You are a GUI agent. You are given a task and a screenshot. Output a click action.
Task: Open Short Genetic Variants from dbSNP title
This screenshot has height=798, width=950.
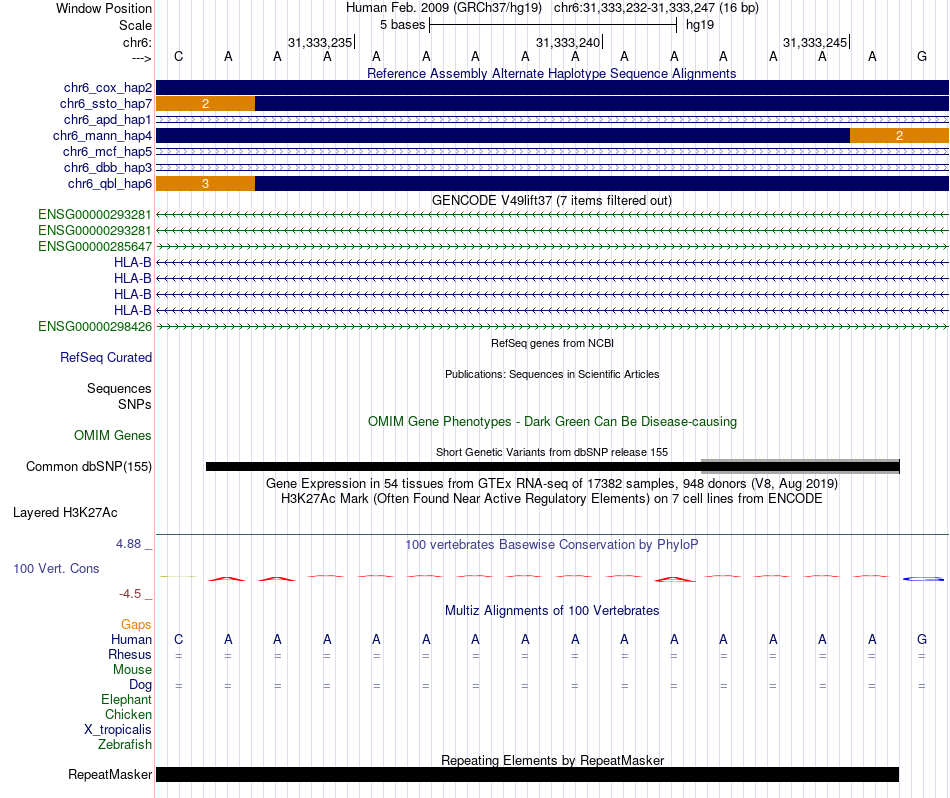552,452
